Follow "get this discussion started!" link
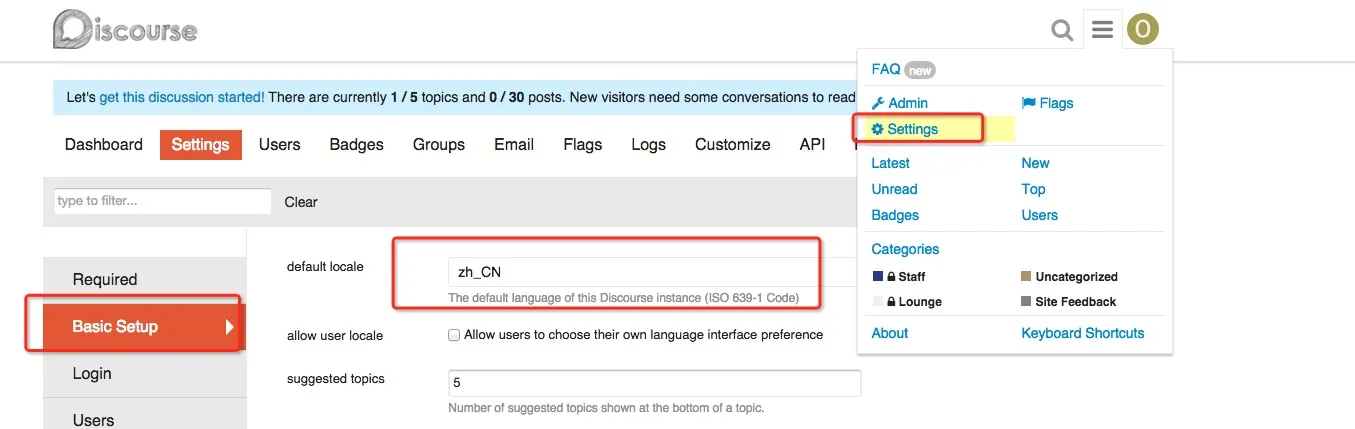1355x429 pixels. point(182,98)
